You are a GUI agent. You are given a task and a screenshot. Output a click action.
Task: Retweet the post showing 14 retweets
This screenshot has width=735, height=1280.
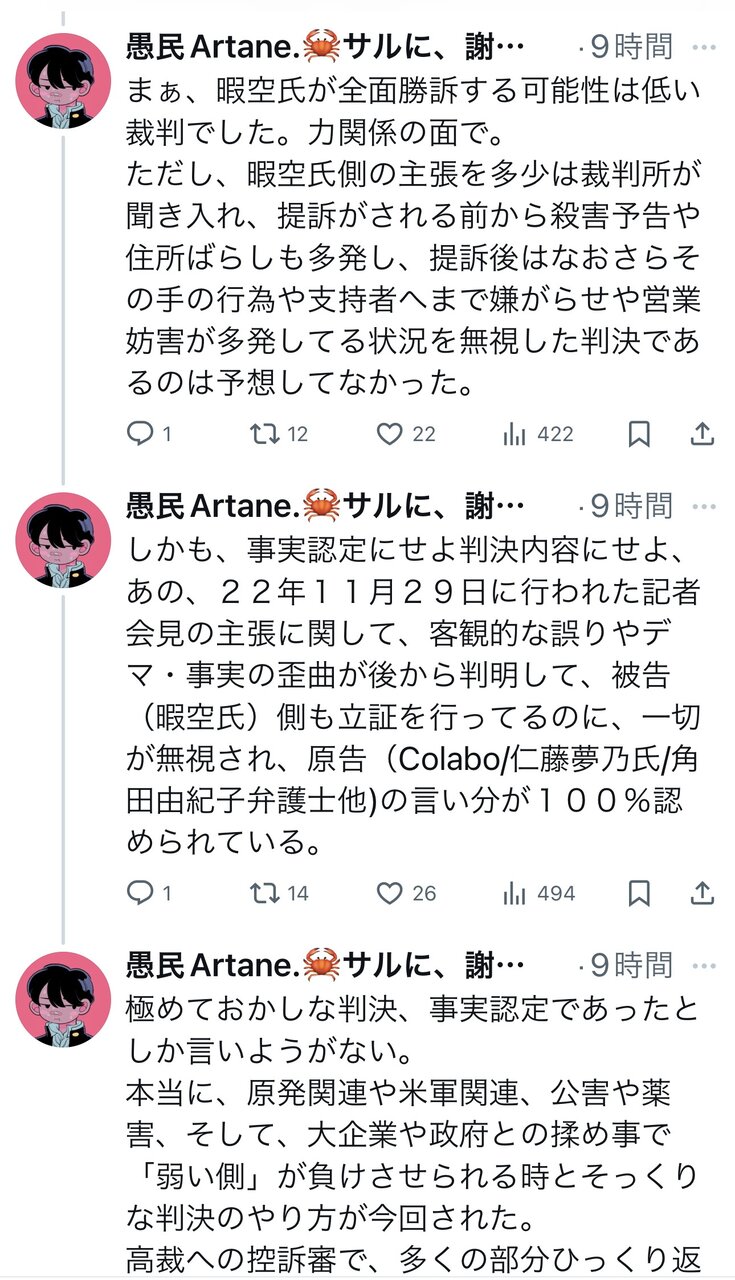point(278,893)
